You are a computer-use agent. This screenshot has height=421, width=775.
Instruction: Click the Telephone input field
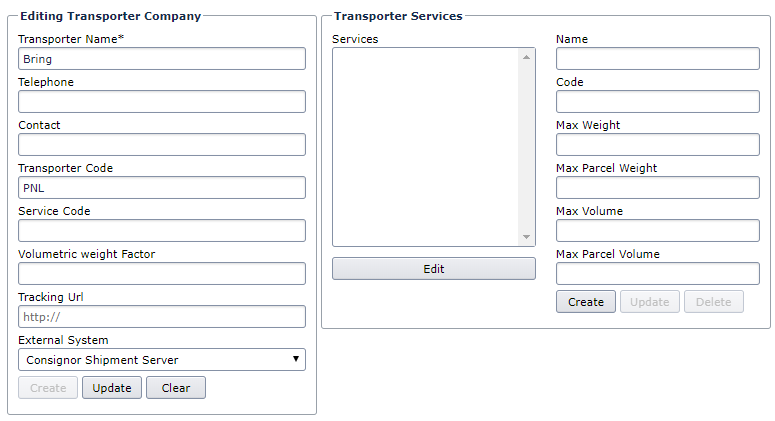point(162,102)
